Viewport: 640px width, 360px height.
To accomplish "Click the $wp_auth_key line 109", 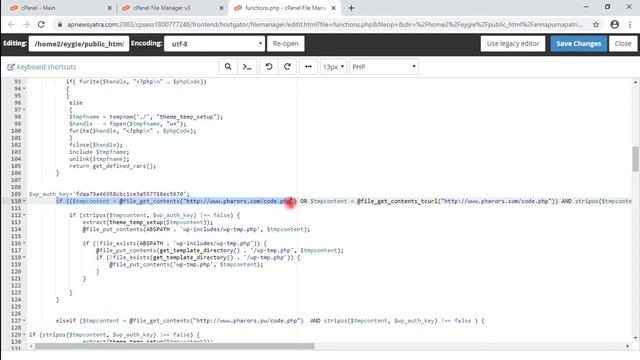I will 109,194.
